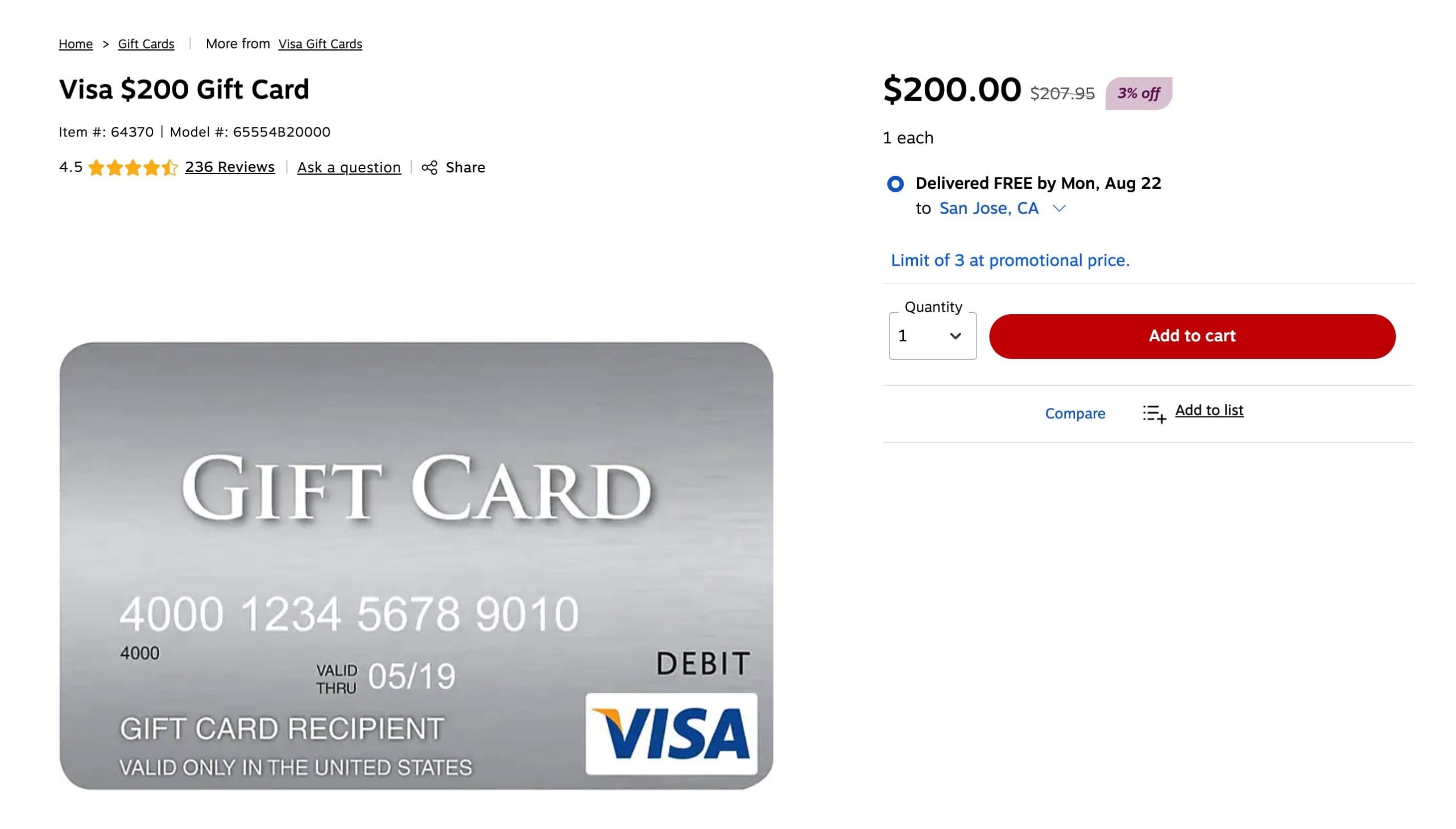Click the Add to cart button

pyautogui.click(x=1192, y=336)
